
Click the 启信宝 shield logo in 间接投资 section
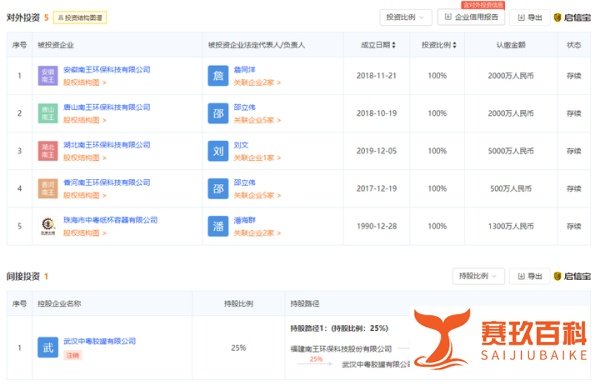click(x=572, y=276)
